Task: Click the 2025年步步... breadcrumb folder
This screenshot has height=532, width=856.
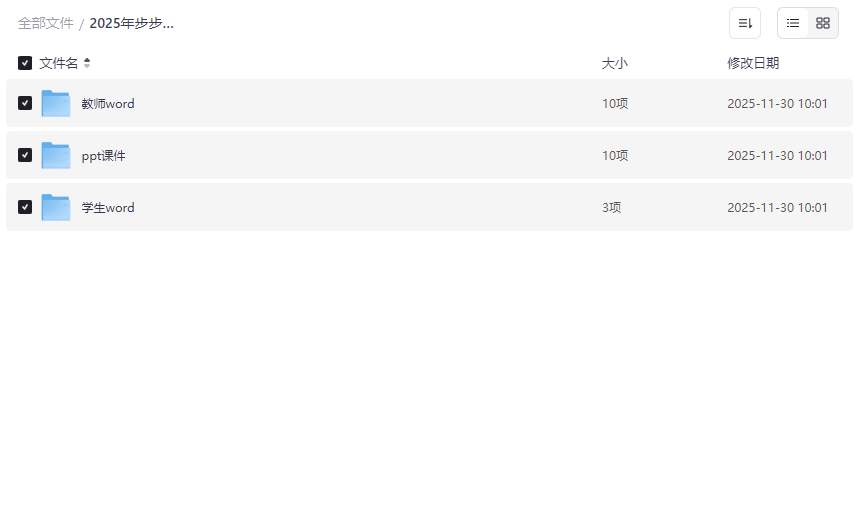Action: 131,23
